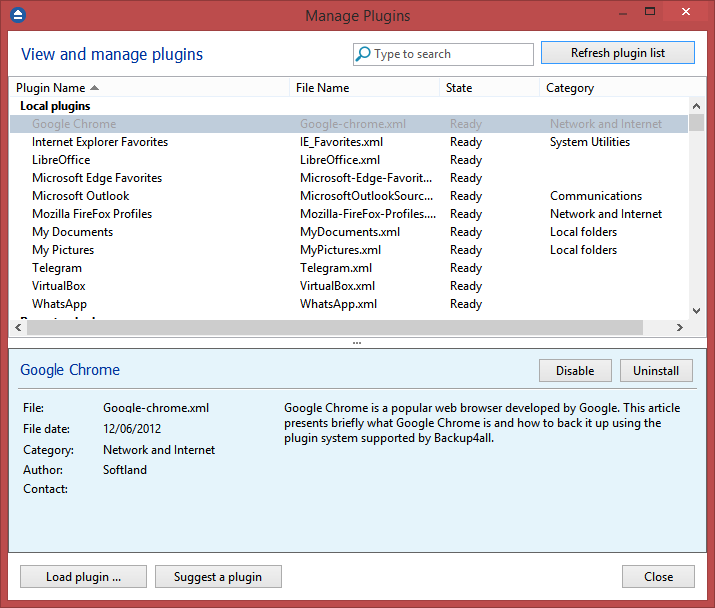Click the list scroll up arrow
Screen dimensions: 715x608
click(696, 106)
